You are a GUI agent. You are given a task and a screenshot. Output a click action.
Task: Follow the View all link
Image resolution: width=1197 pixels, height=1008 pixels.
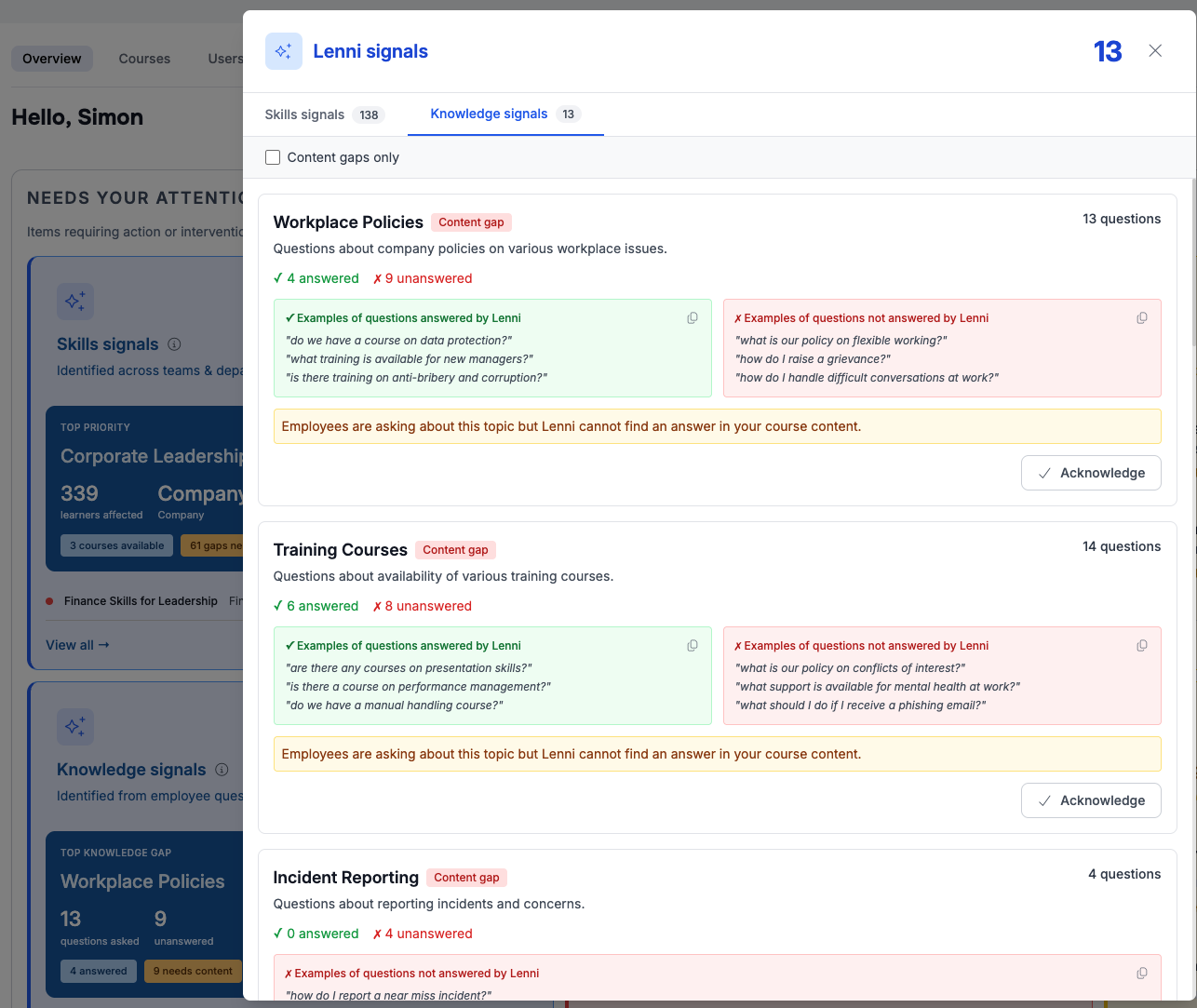[77, 645]
